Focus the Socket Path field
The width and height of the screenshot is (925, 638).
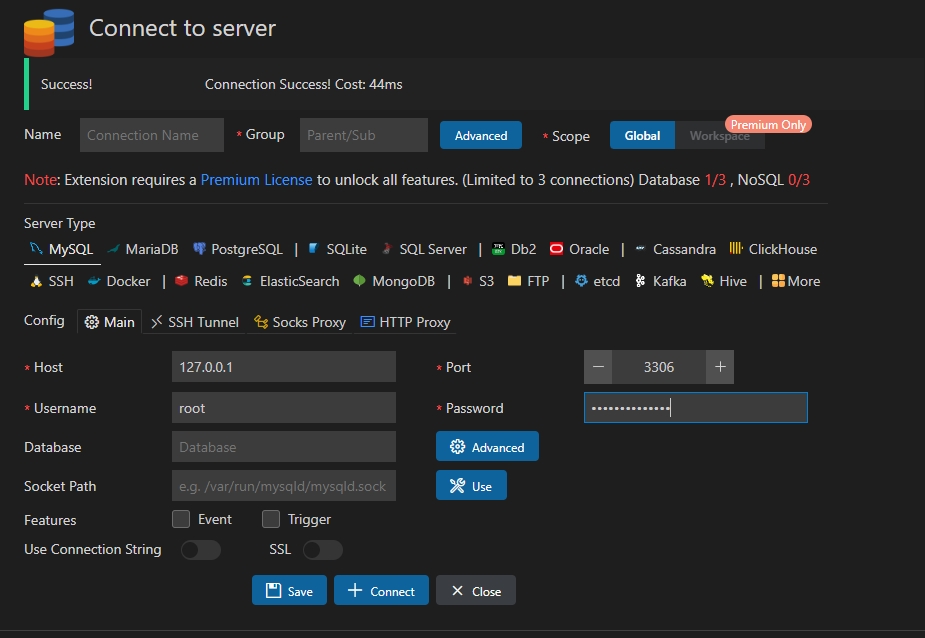click(x=284, y=486)
